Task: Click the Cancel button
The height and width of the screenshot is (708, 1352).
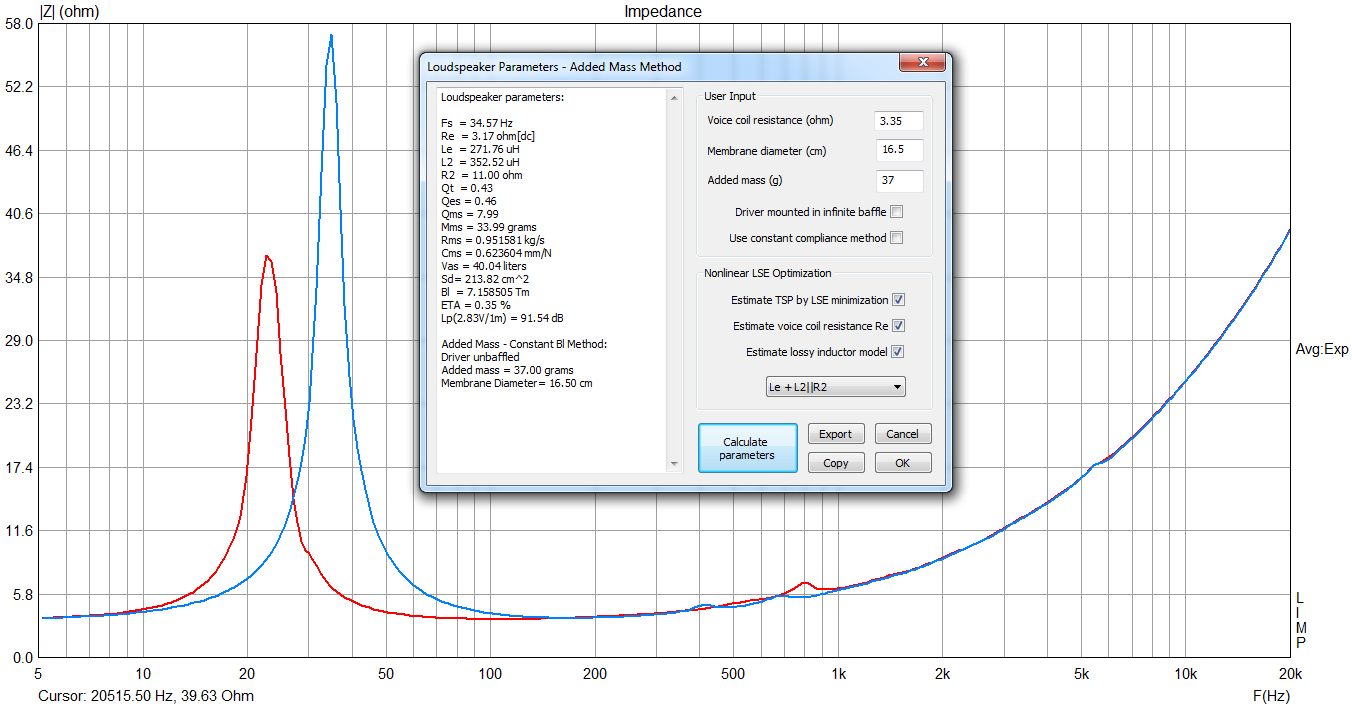Action: tap(903, 434)
